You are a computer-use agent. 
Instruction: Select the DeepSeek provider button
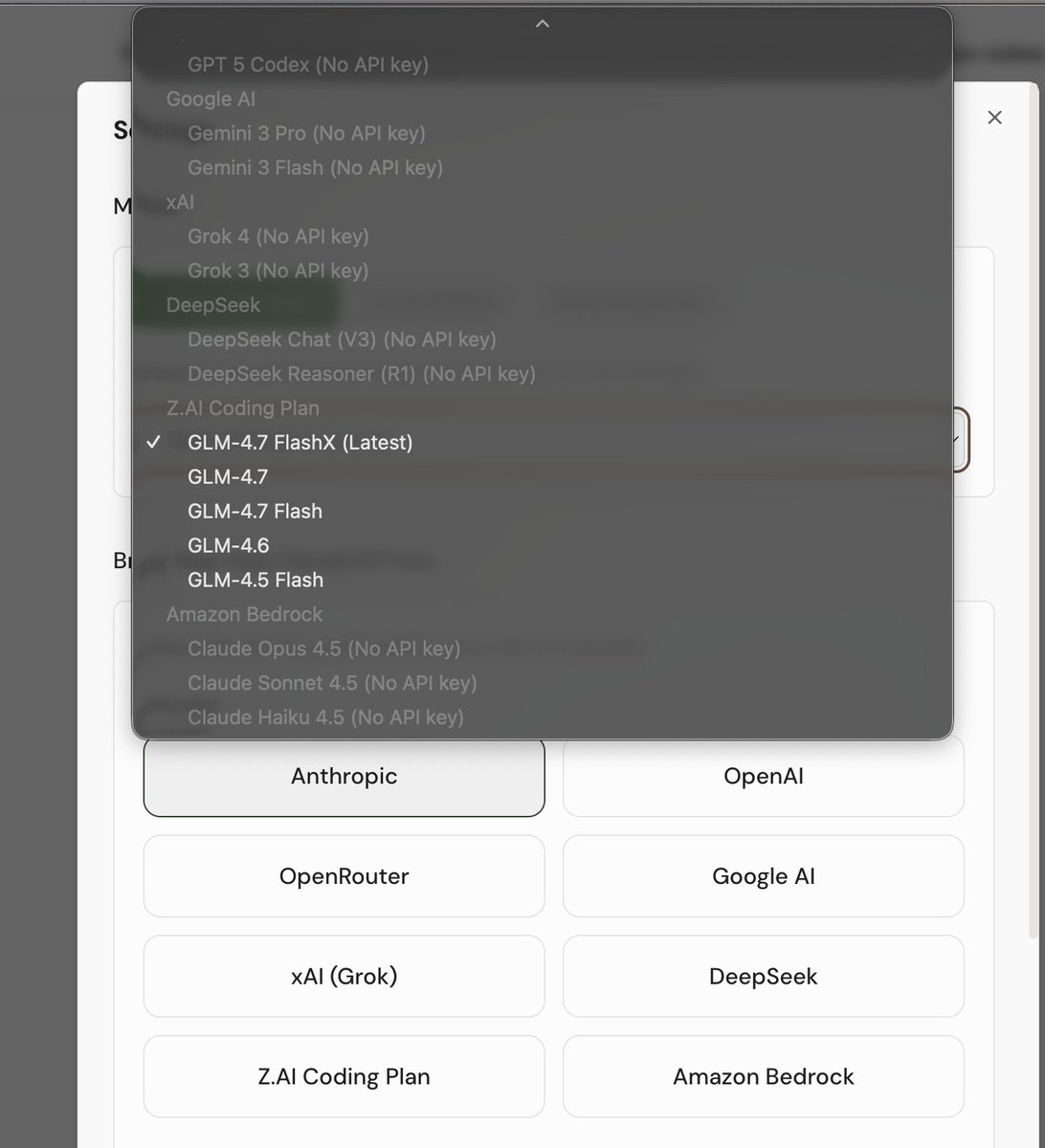[763, 976]
